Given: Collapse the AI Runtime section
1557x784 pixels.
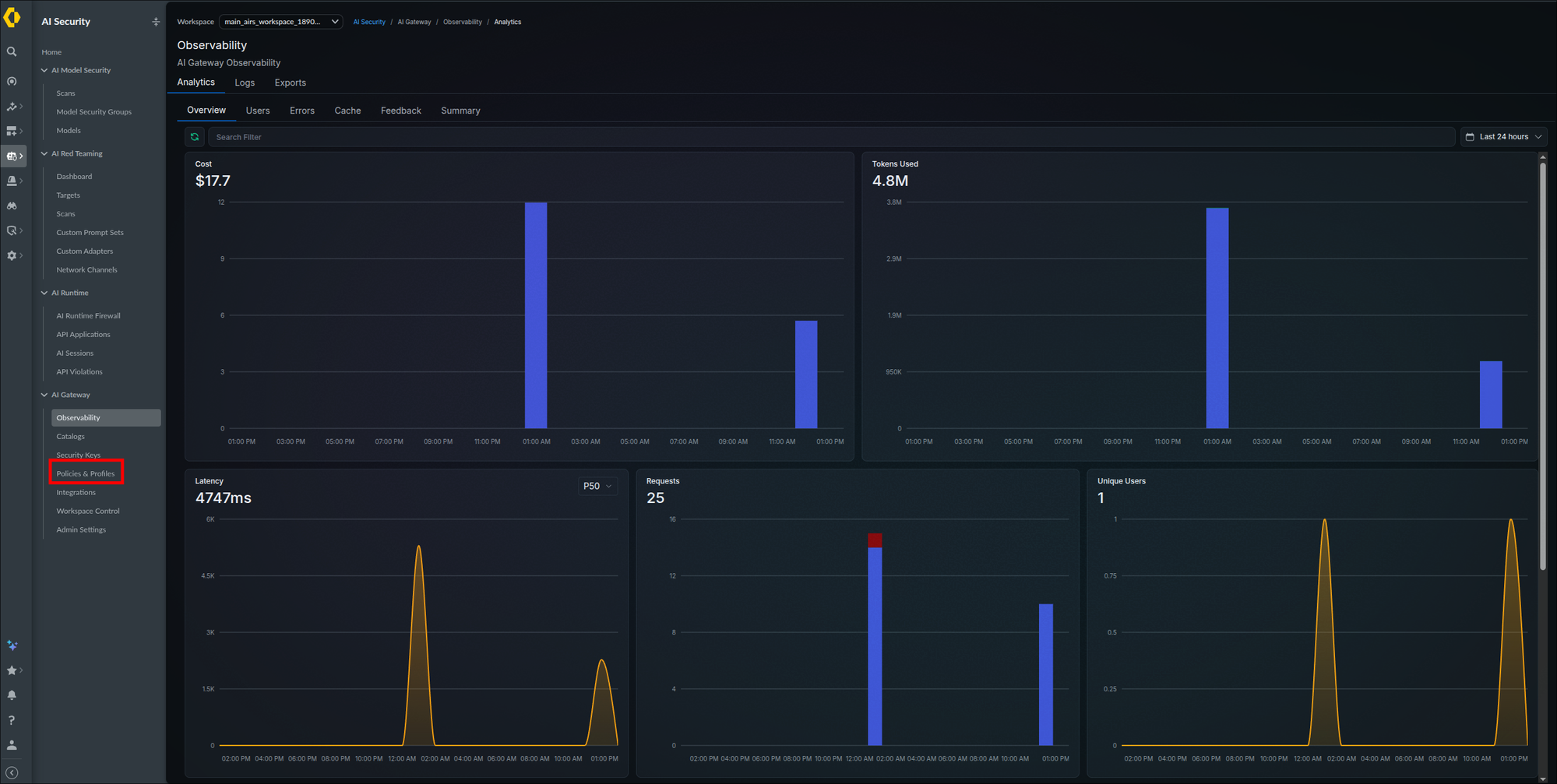Looking at the screenshot, I should [x=44, y=293].
